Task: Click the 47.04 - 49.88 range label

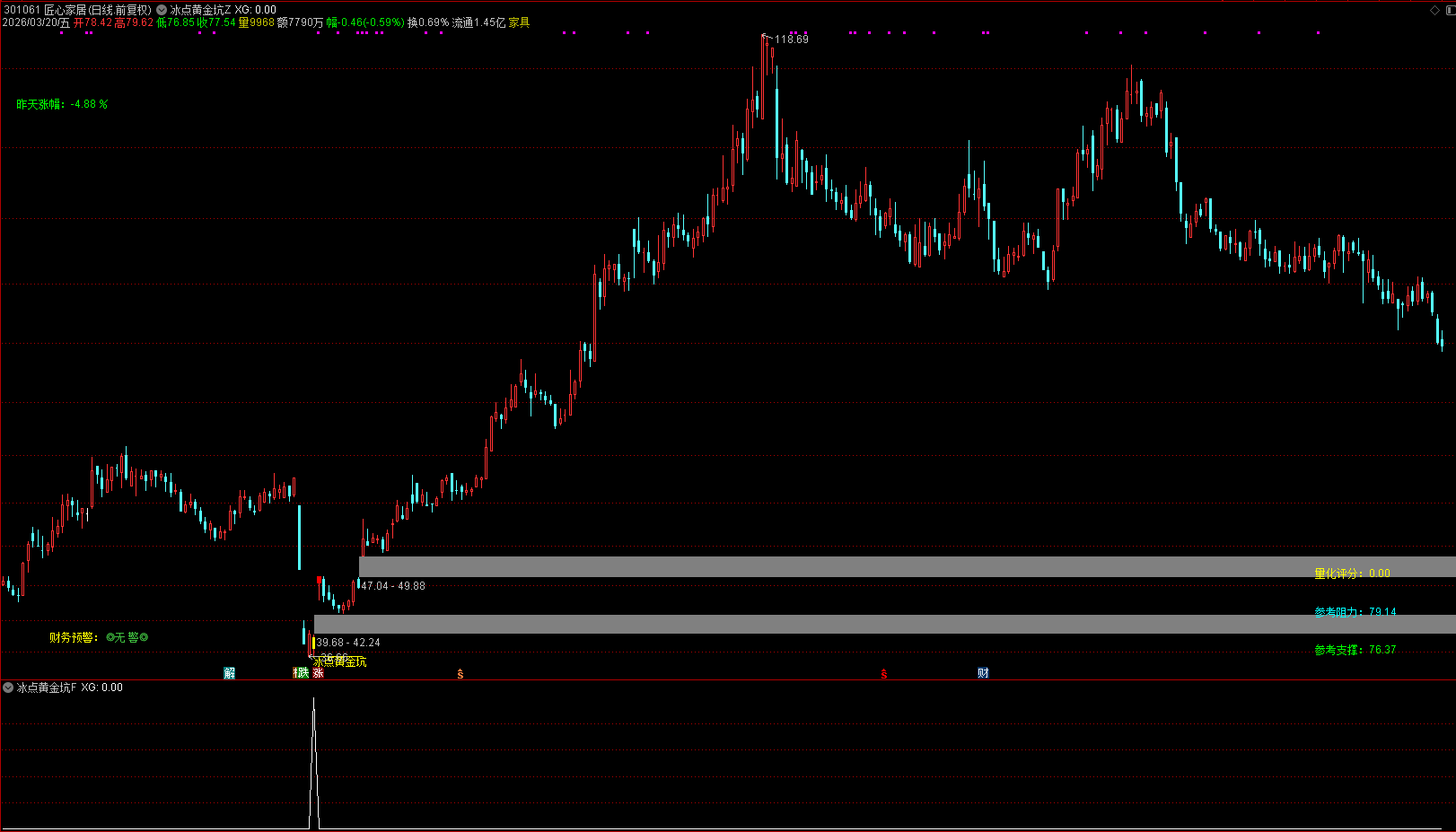Action: [x=393, y=586]
